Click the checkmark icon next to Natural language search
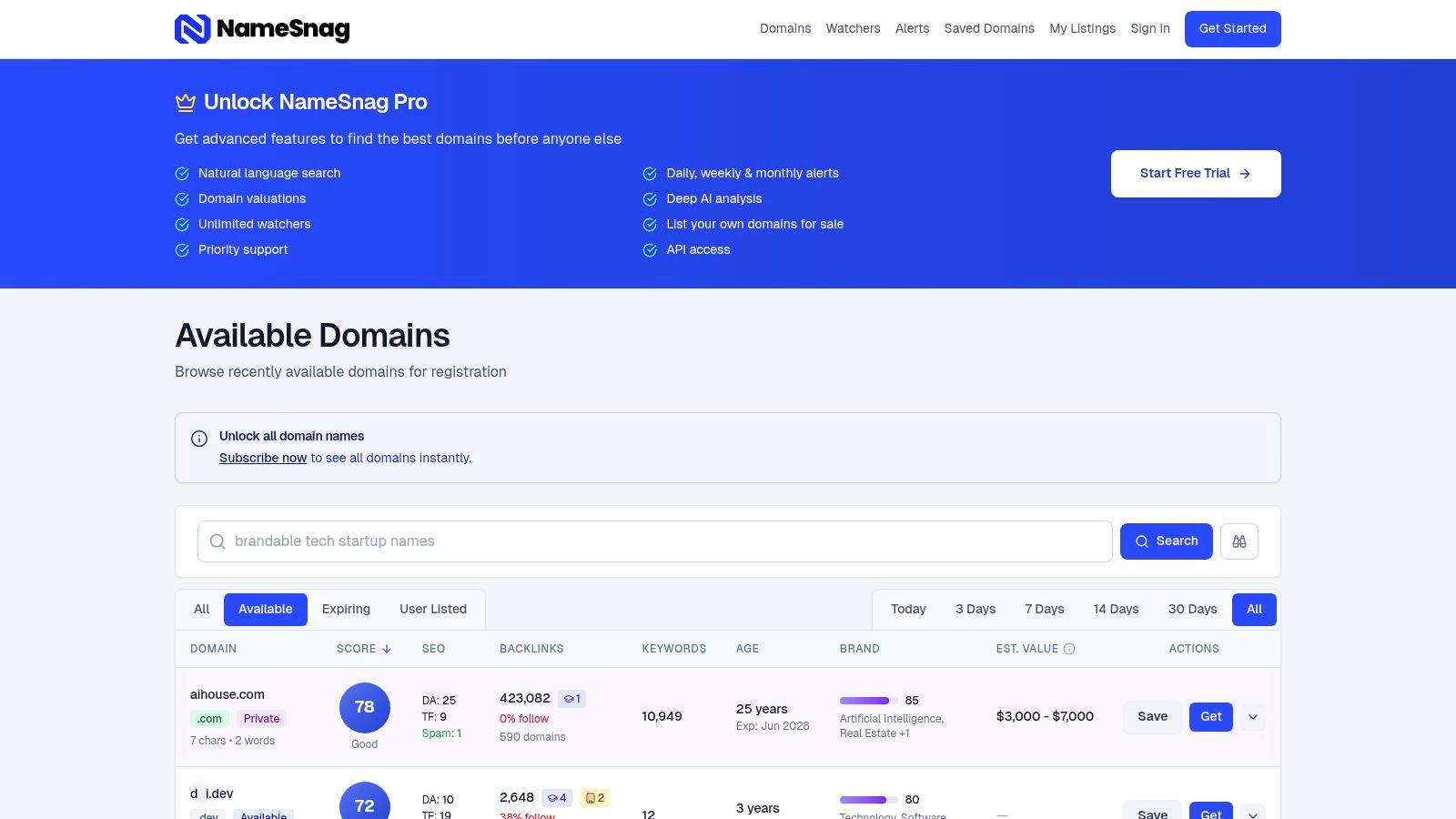 click(x=182, y=174)
